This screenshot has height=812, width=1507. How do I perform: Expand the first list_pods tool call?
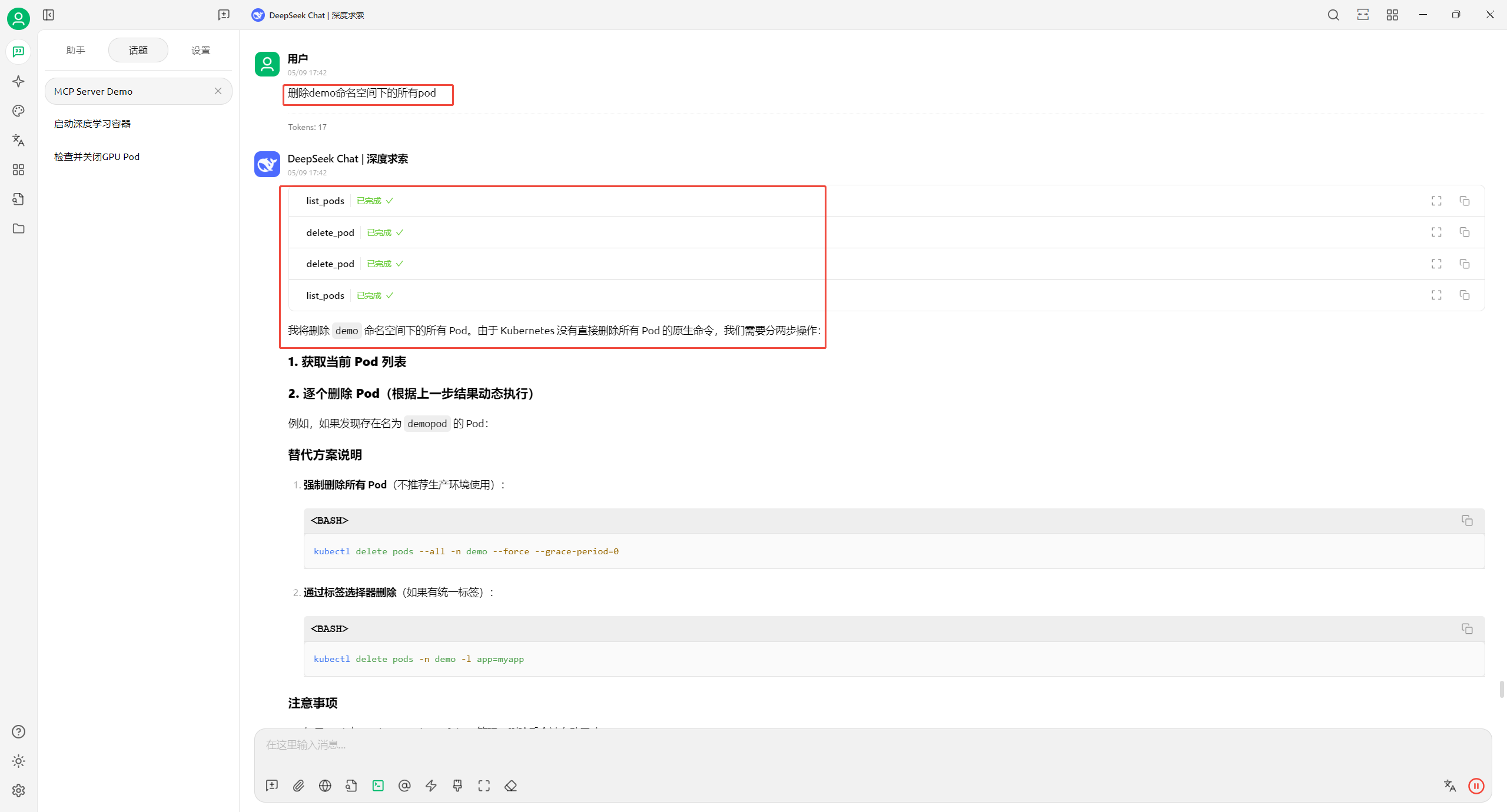325,201
